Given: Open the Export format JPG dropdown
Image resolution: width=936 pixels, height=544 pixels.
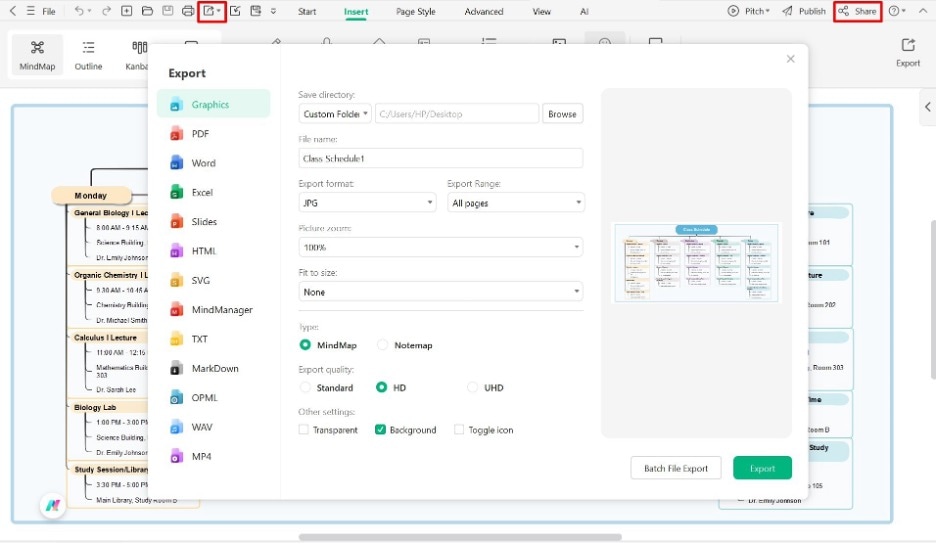Looking at the screenshot, I should tap(367, 202).
